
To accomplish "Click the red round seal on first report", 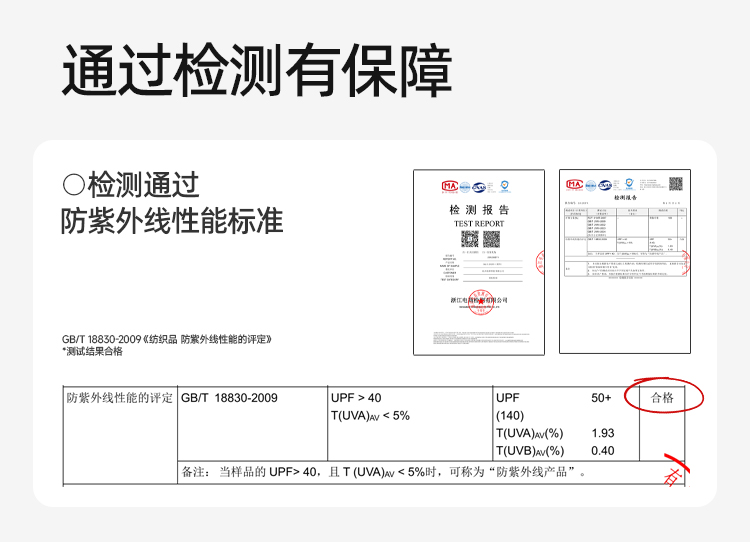I will point(479,302).
